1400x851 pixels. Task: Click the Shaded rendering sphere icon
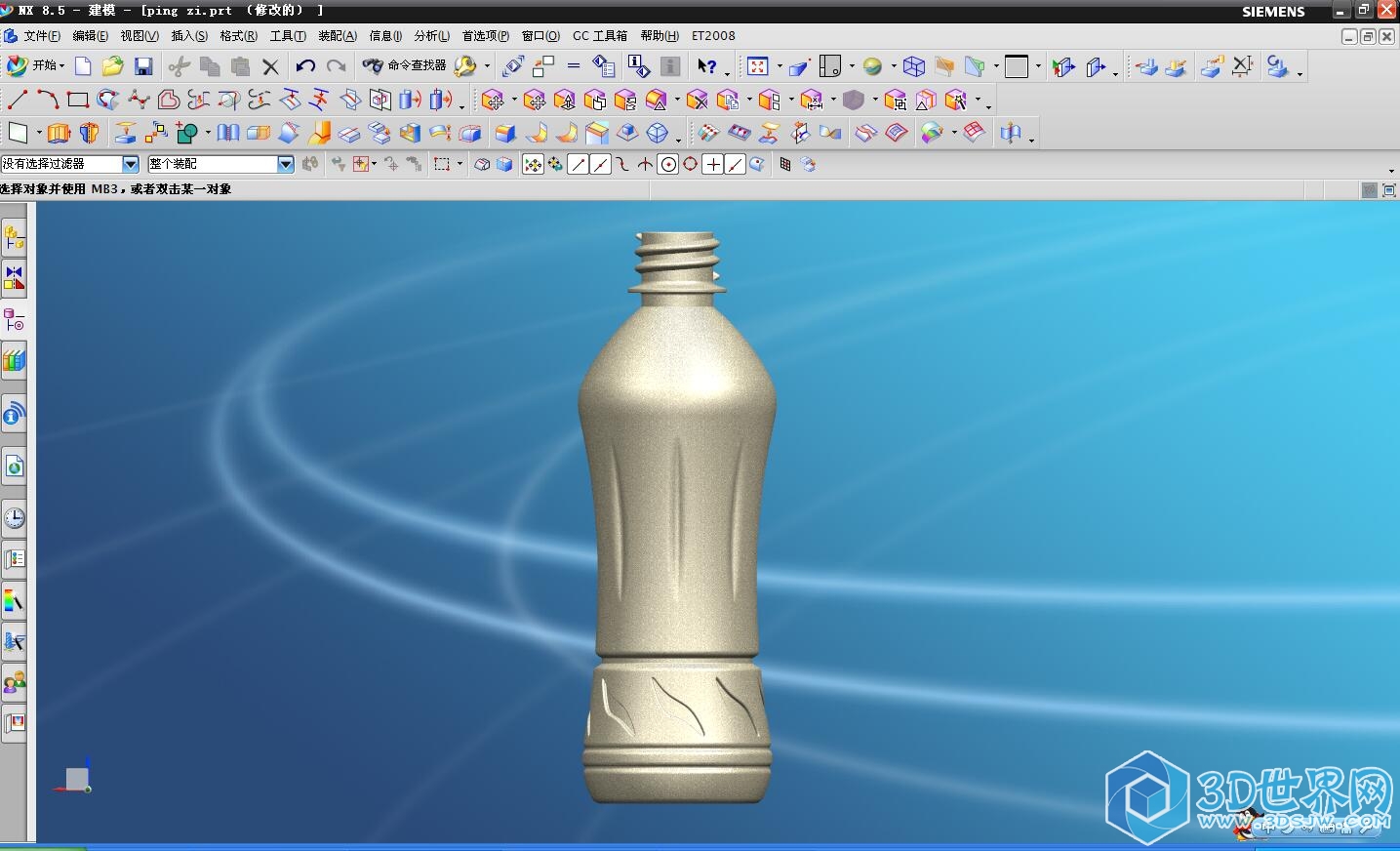(x=873, y=66)
